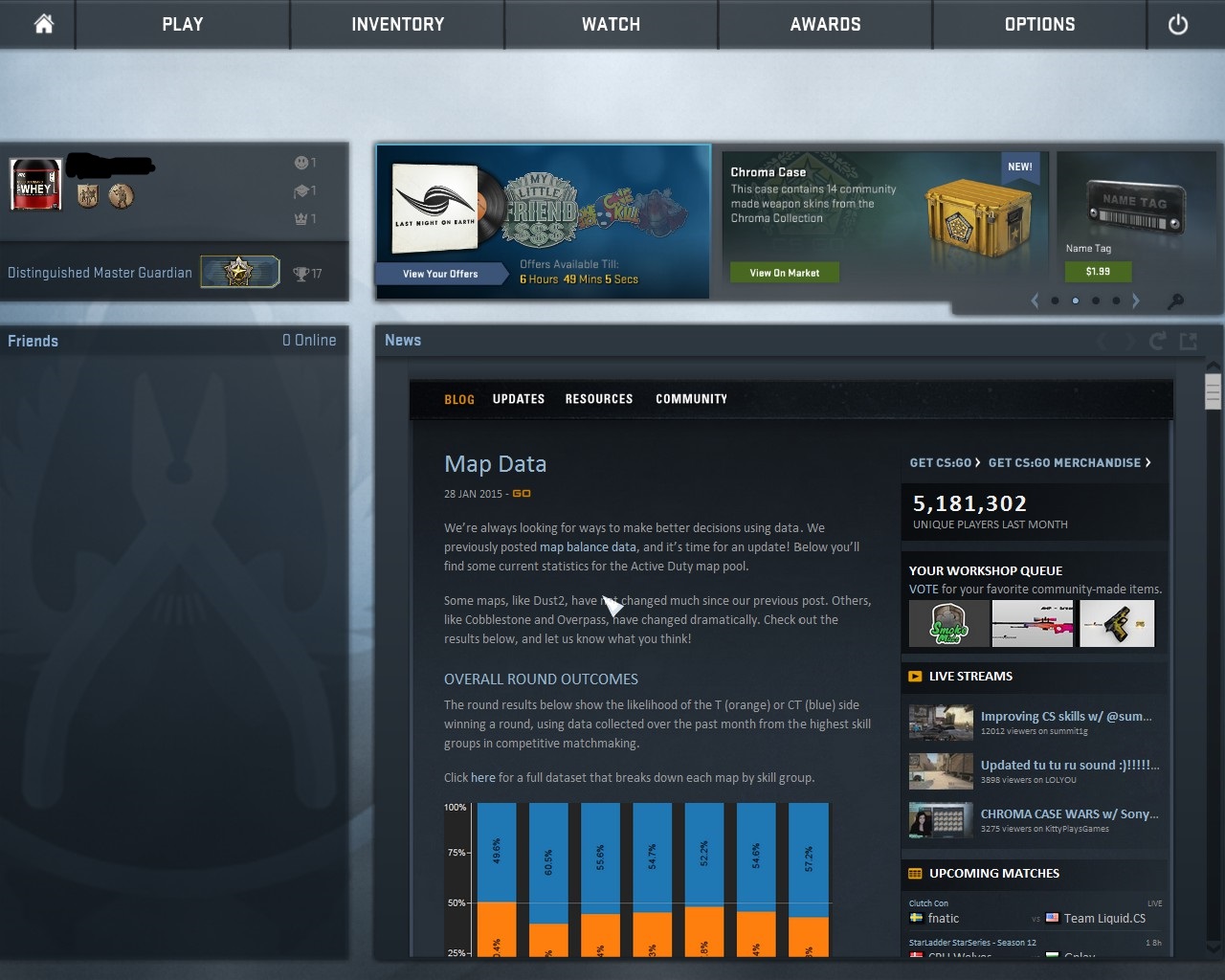The width and height of the screenshot is (1225, 980).
Task: Click the orange GO tag by date
Action: coord(522,494)
